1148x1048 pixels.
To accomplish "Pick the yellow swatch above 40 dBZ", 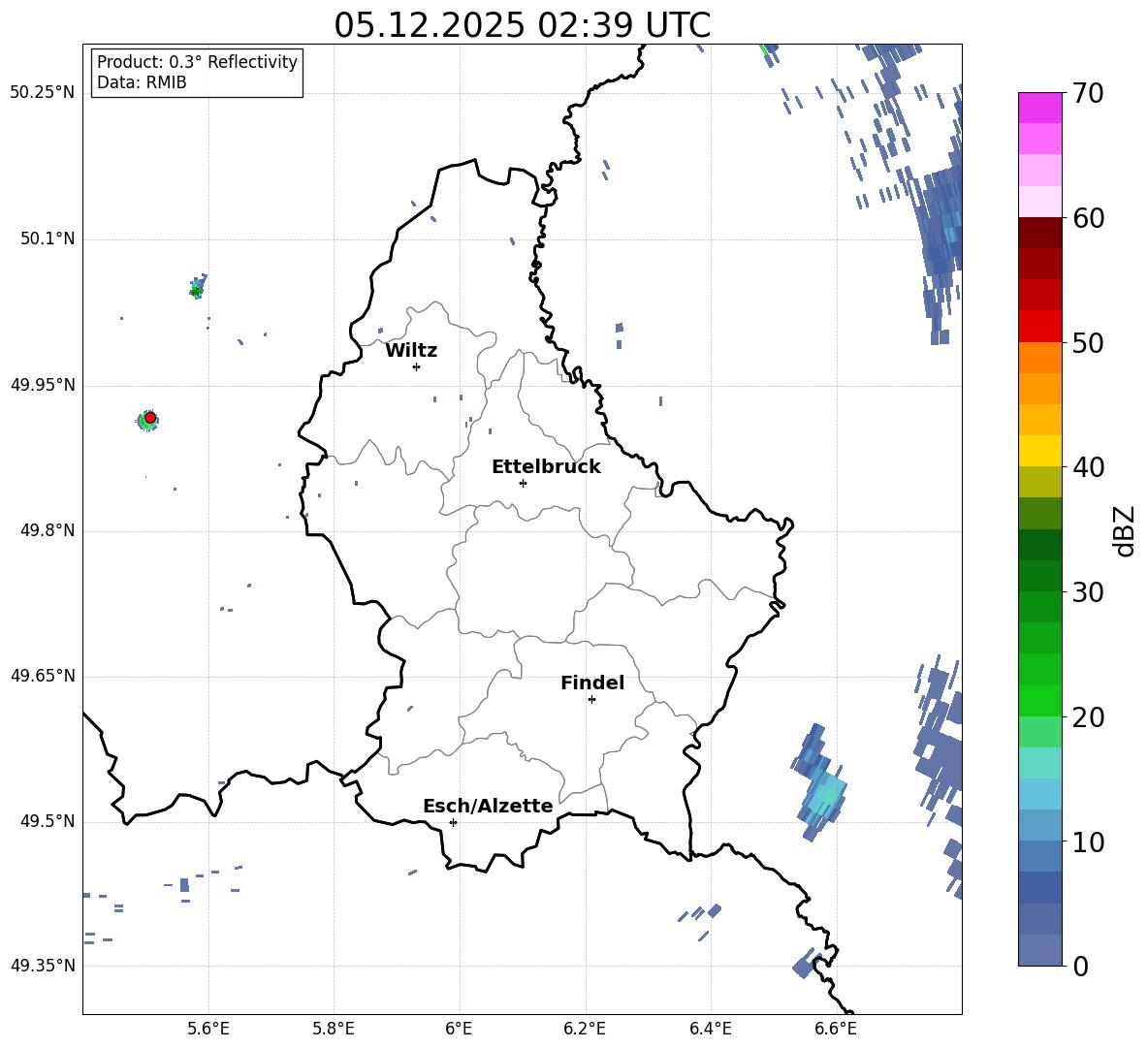I will 1039,451.
